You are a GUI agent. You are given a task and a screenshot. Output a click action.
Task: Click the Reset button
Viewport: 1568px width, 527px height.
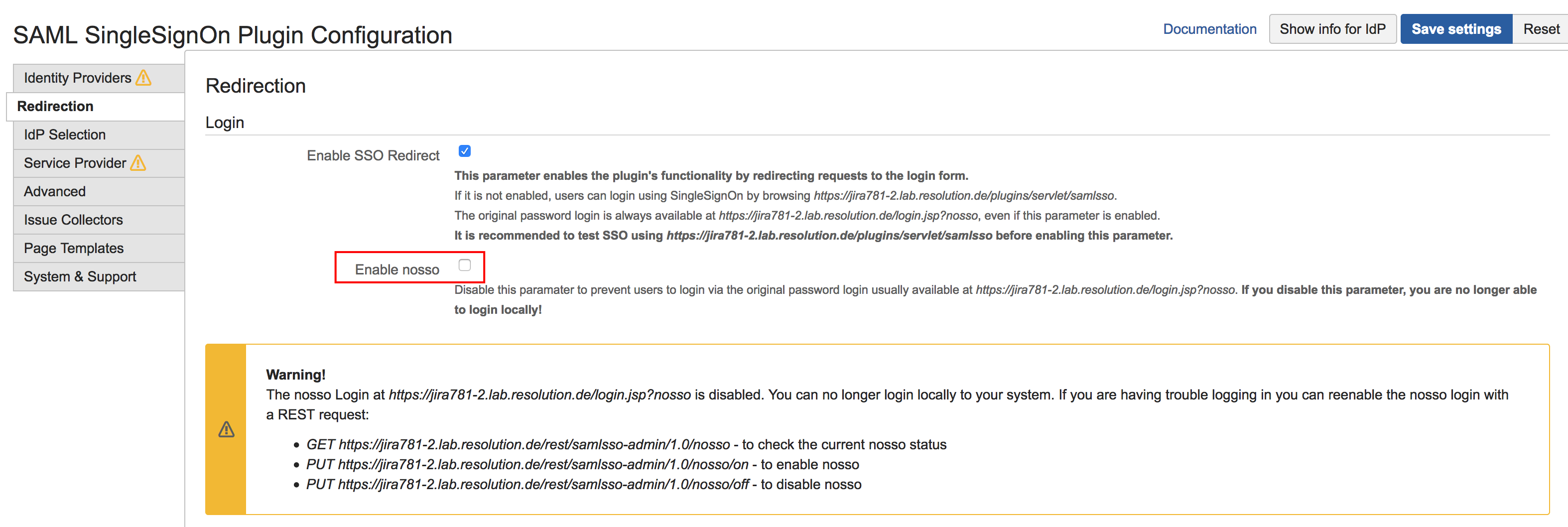click(1541, 29)
